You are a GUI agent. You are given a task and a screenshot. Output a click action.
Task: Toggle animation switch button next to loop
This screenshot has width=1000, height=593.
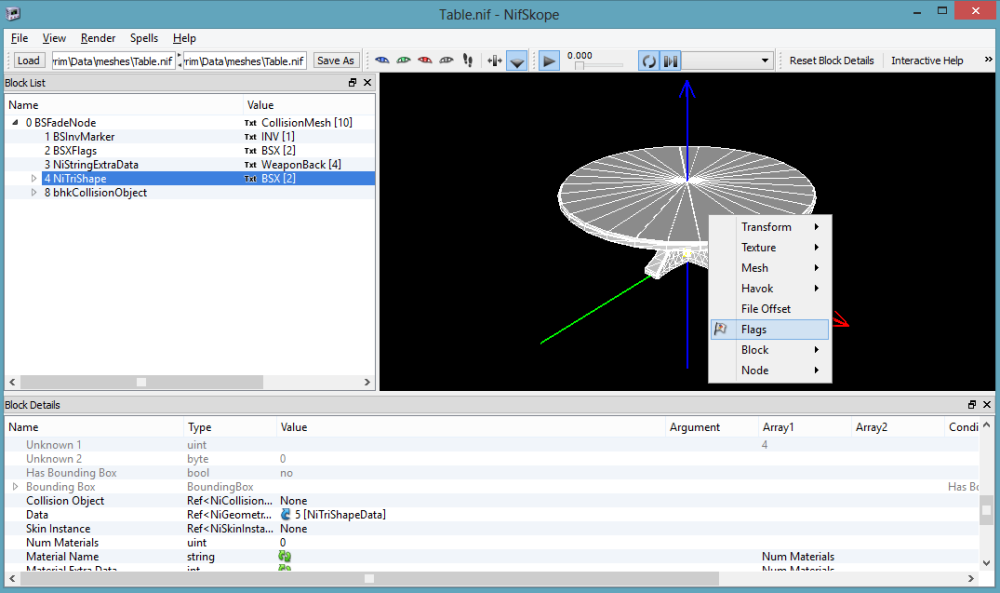(x=670, y=61)
